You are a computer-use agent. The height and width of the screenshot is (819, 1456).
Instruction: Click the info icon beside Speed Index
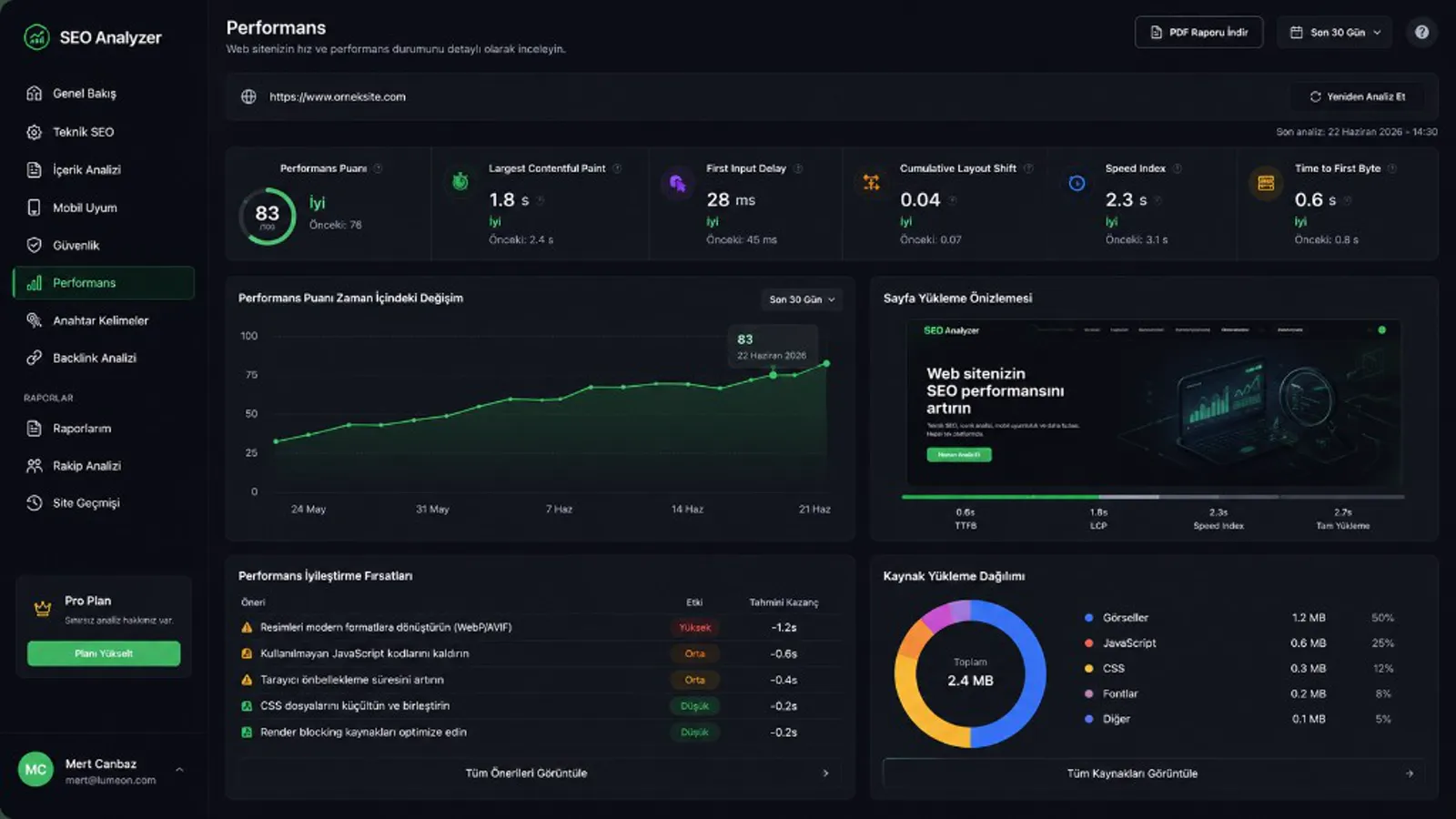(x=1178, y=168)
